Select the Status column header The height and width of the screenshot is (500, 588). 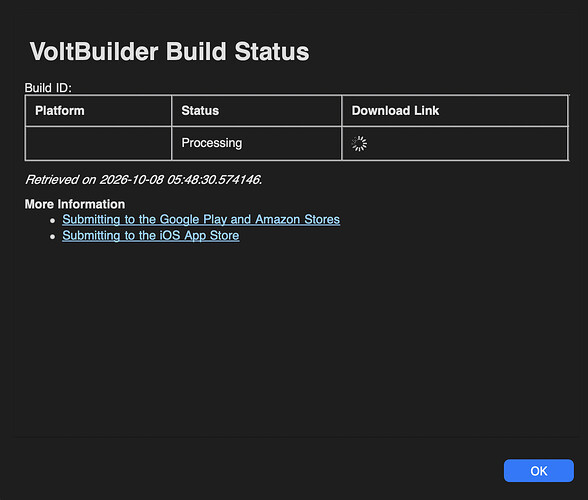point(257,111)
